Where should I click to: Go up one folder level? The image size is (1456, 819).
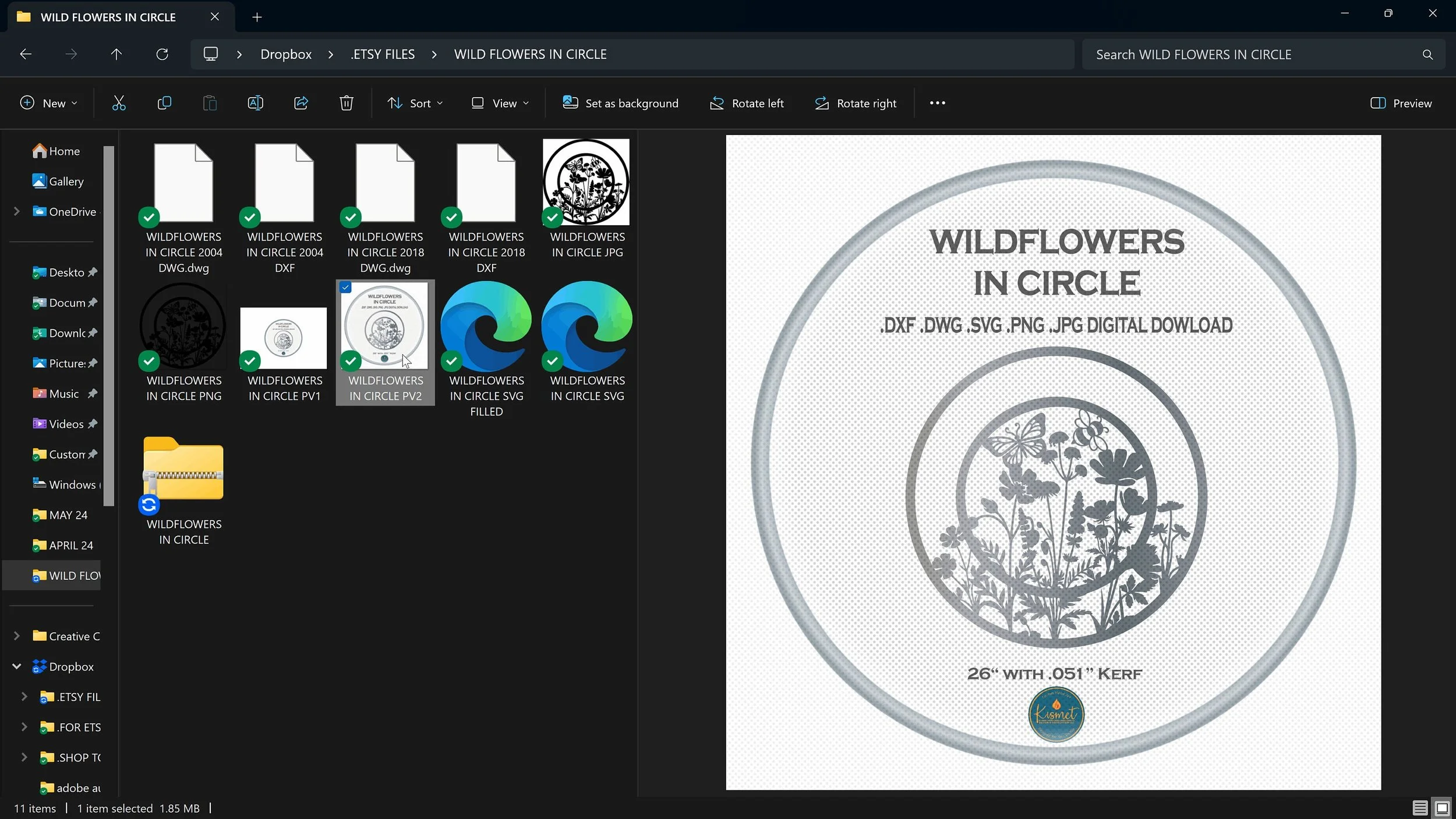[x=116, y=54]
